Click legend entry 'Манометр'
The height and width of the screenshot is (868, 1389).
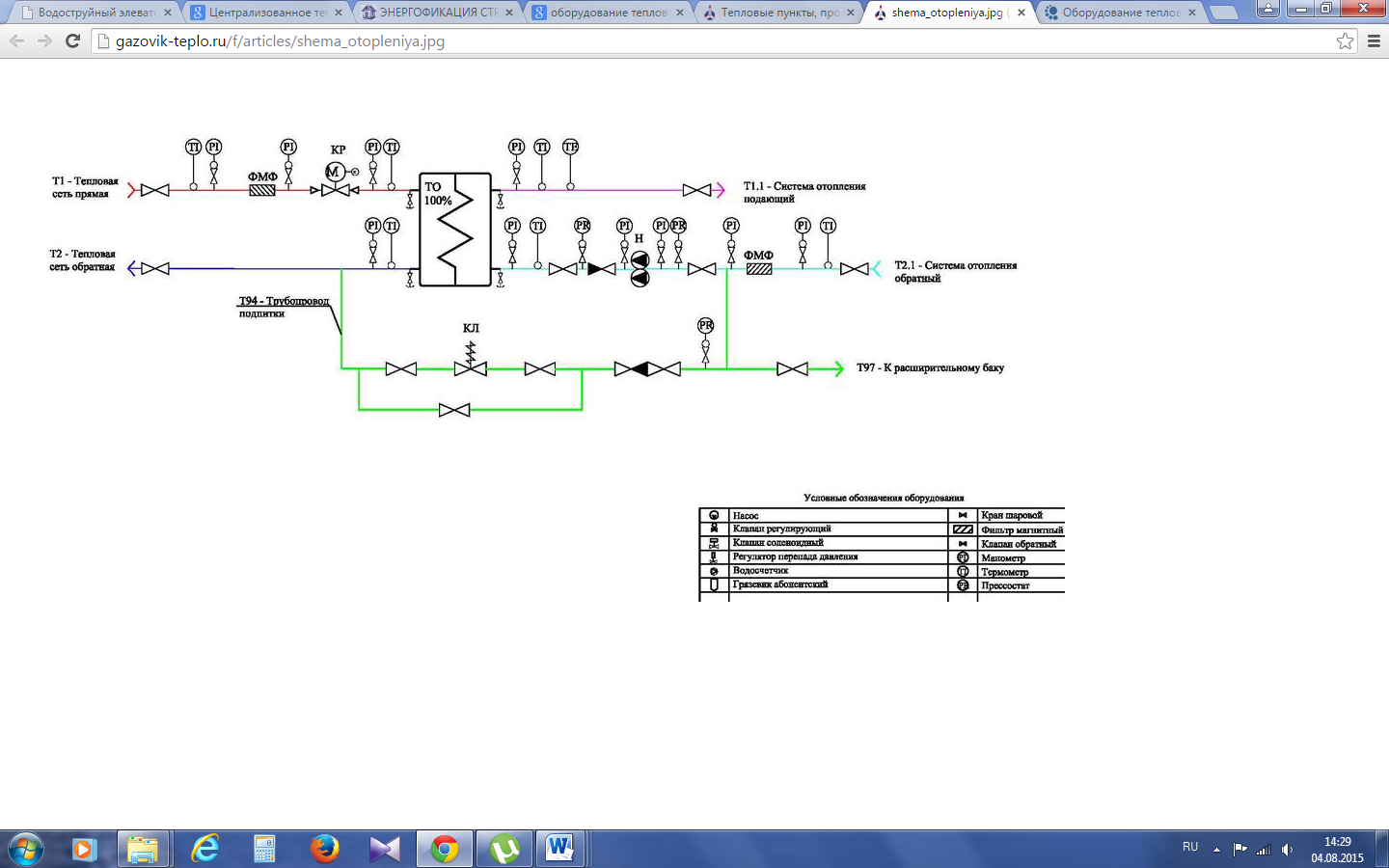pos(1003,558)
